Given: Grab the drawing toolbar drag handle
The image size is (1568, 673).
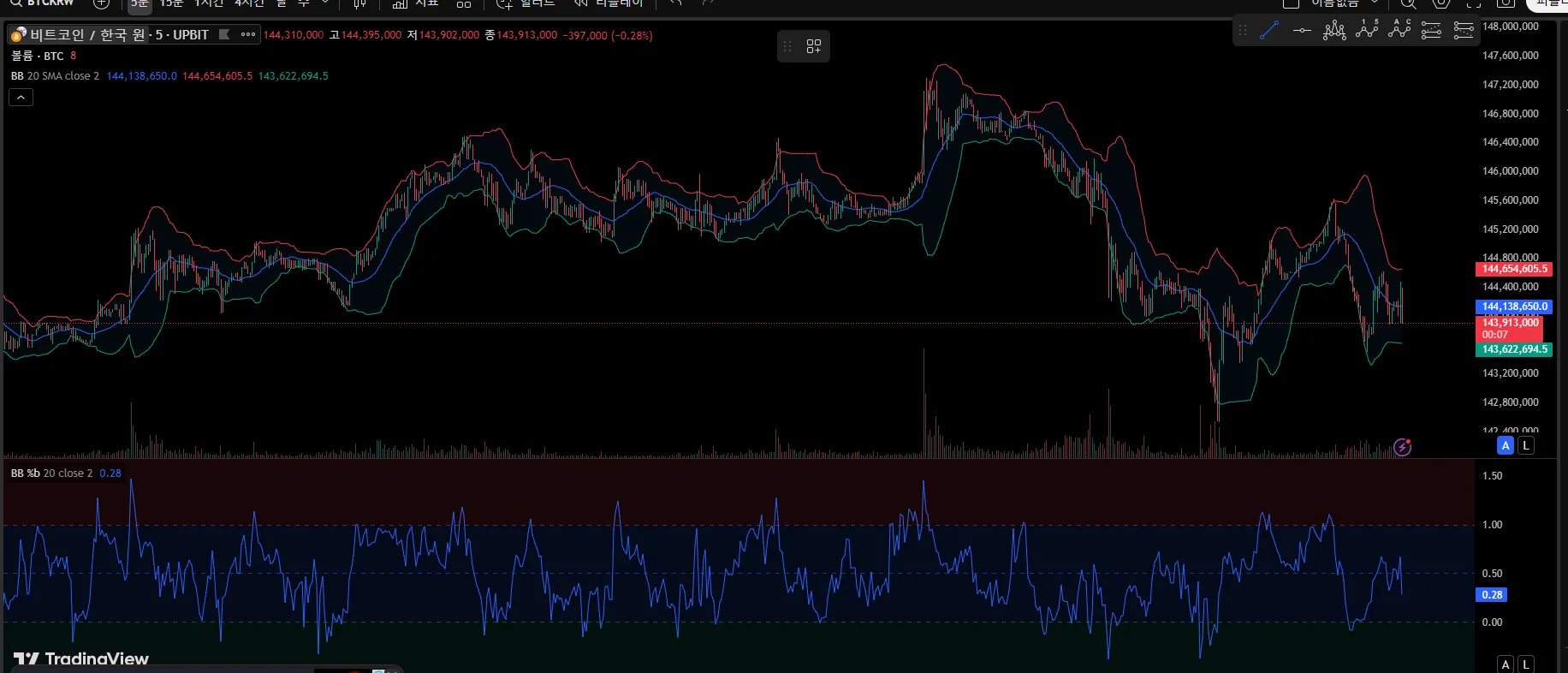Looking at the screenshot, I should 1243,31.
